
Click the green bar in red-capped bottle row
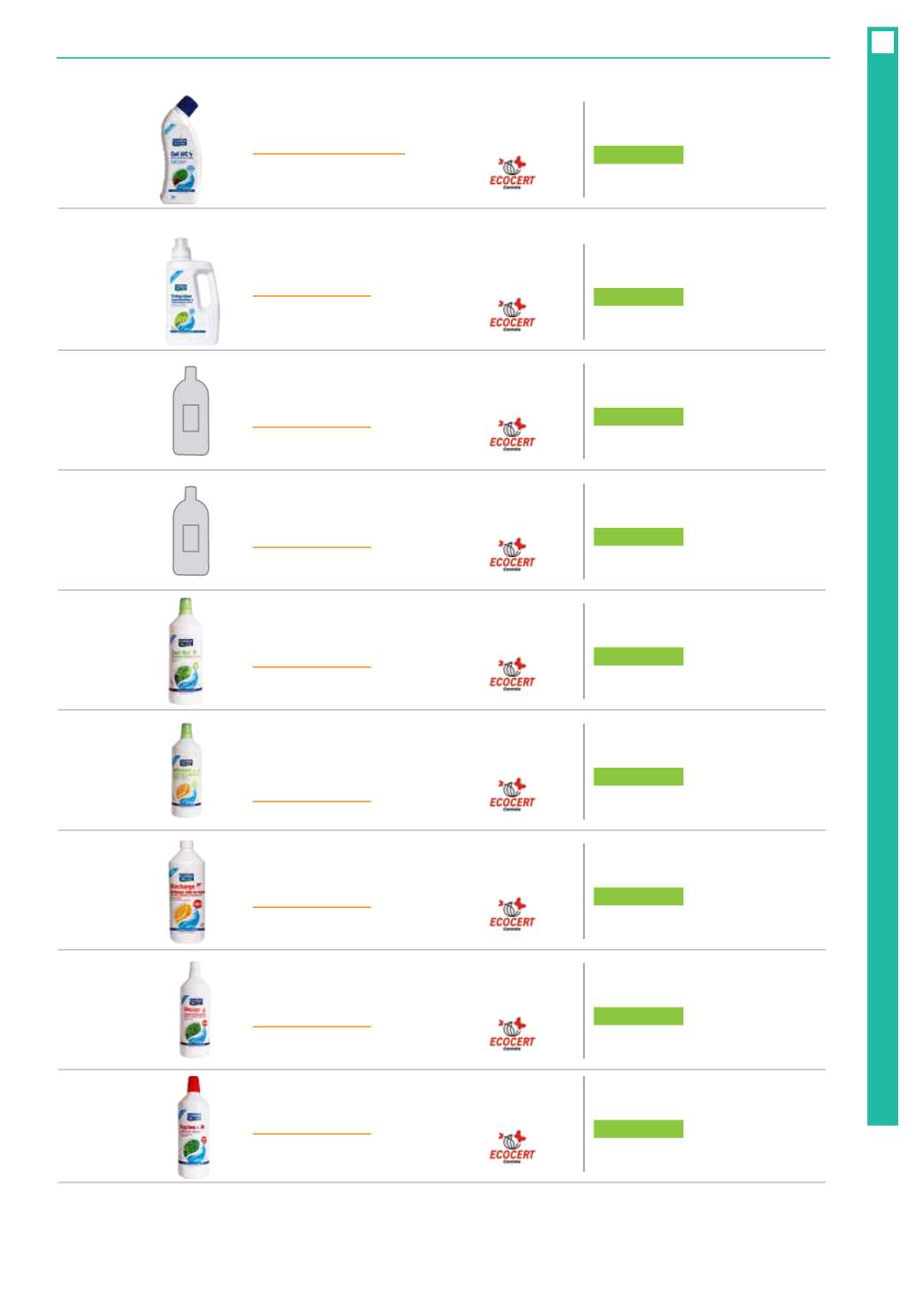click(x=638, y=1128)
